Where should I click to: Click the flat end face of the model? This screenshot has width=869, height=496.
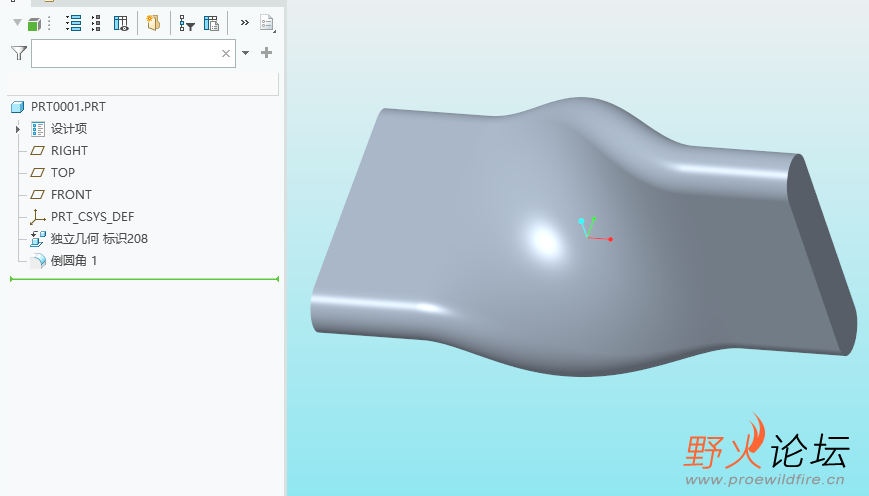[822, 255]
